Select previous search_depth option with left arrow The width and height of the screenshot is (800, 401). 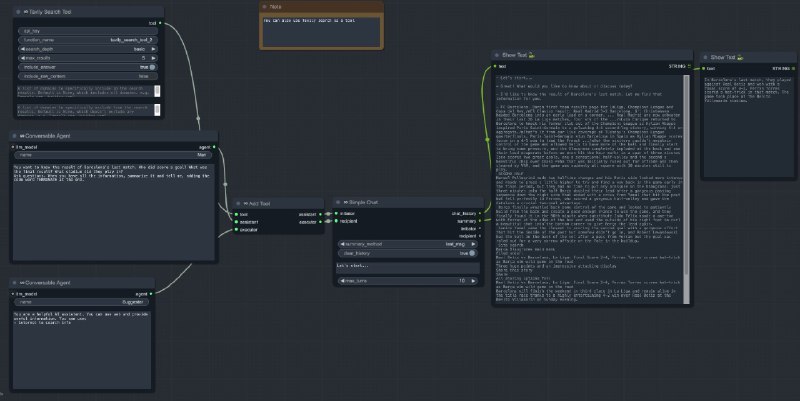click(22, 49)
